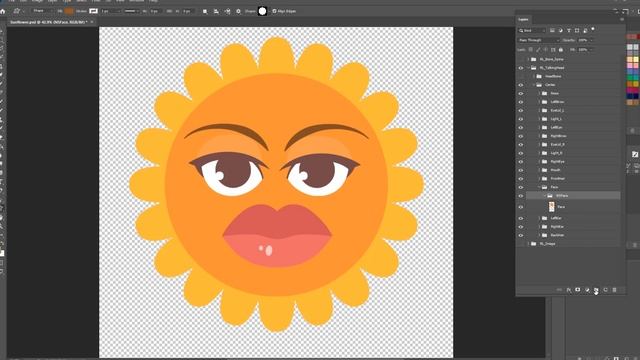Open the shape tool preset picker
The width and height of the screenshot is (640, 360).
point(17,11)
